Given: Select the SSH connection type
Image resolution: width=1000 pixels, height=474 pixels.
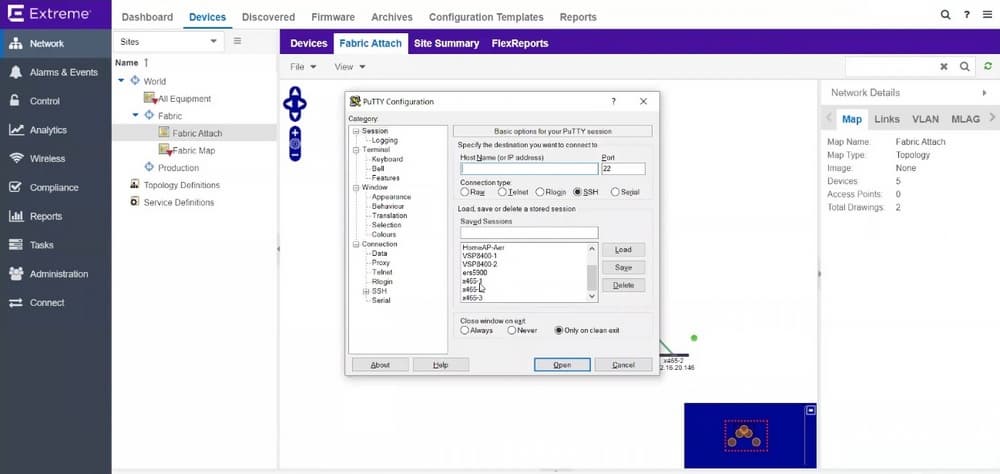Looking at the screenshot, I should click(x=578, y=192).
